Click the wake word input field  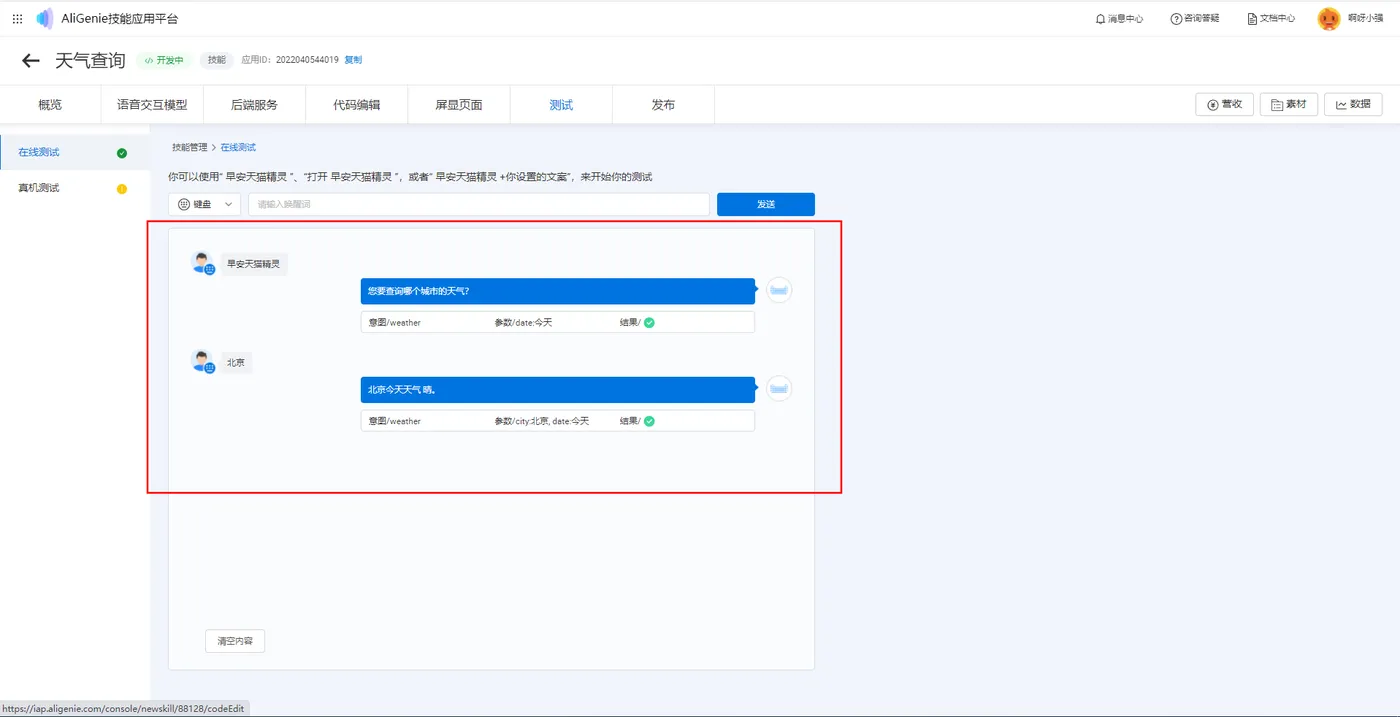coord(479,204)
